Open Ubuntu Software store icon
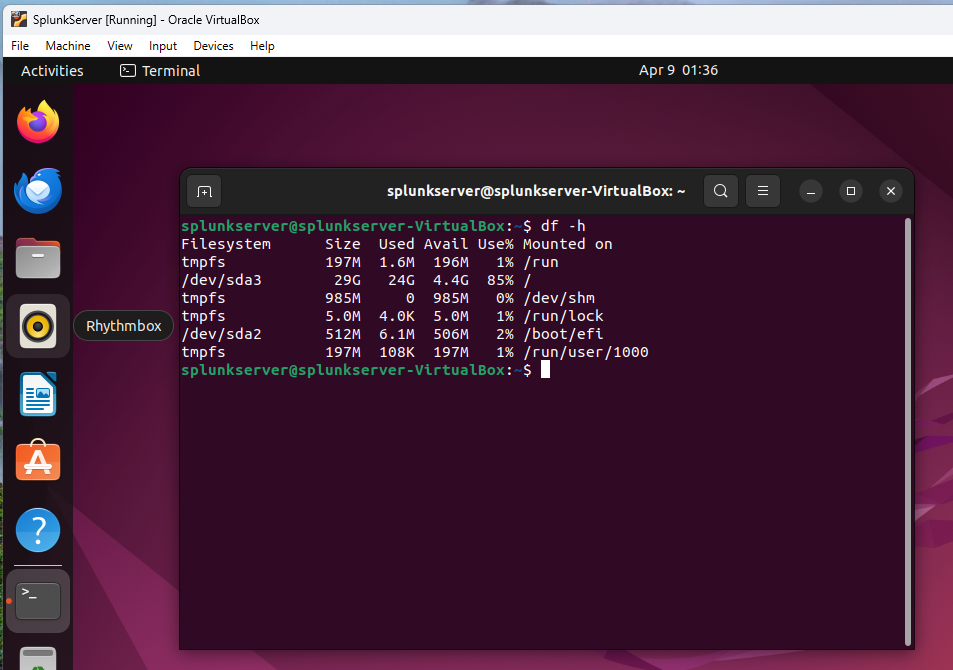 coord(38,461)
